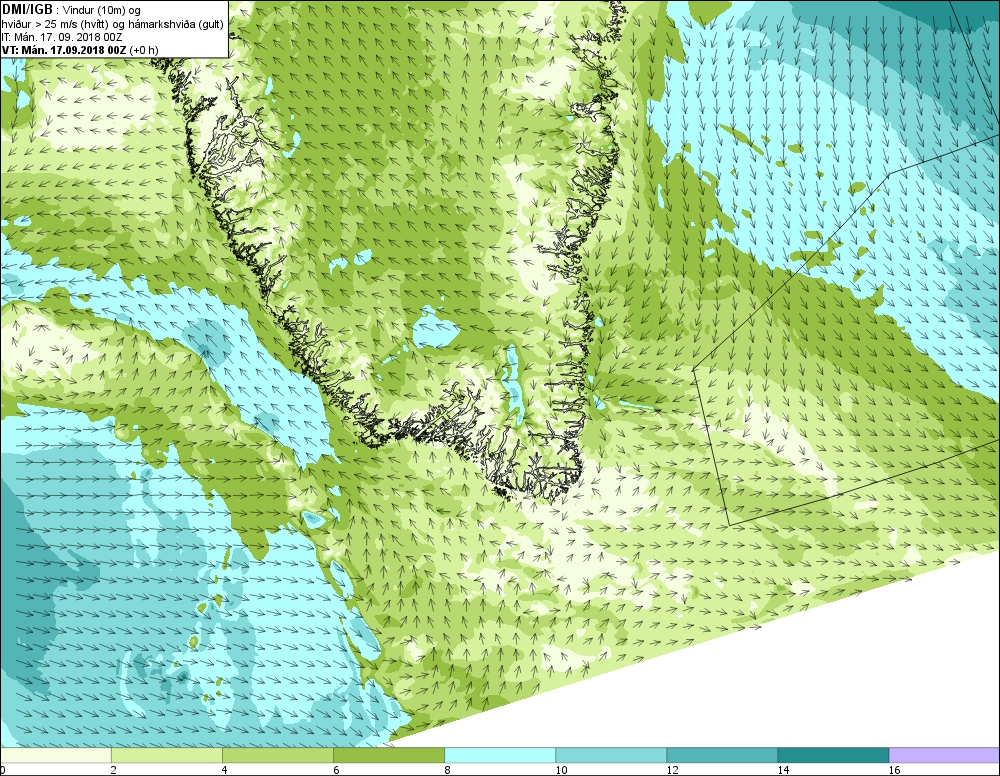Click the 6–8 m/s dark green legend swatch
The width and height of the screenshot is (1000, 776).
tap(389, 756)
